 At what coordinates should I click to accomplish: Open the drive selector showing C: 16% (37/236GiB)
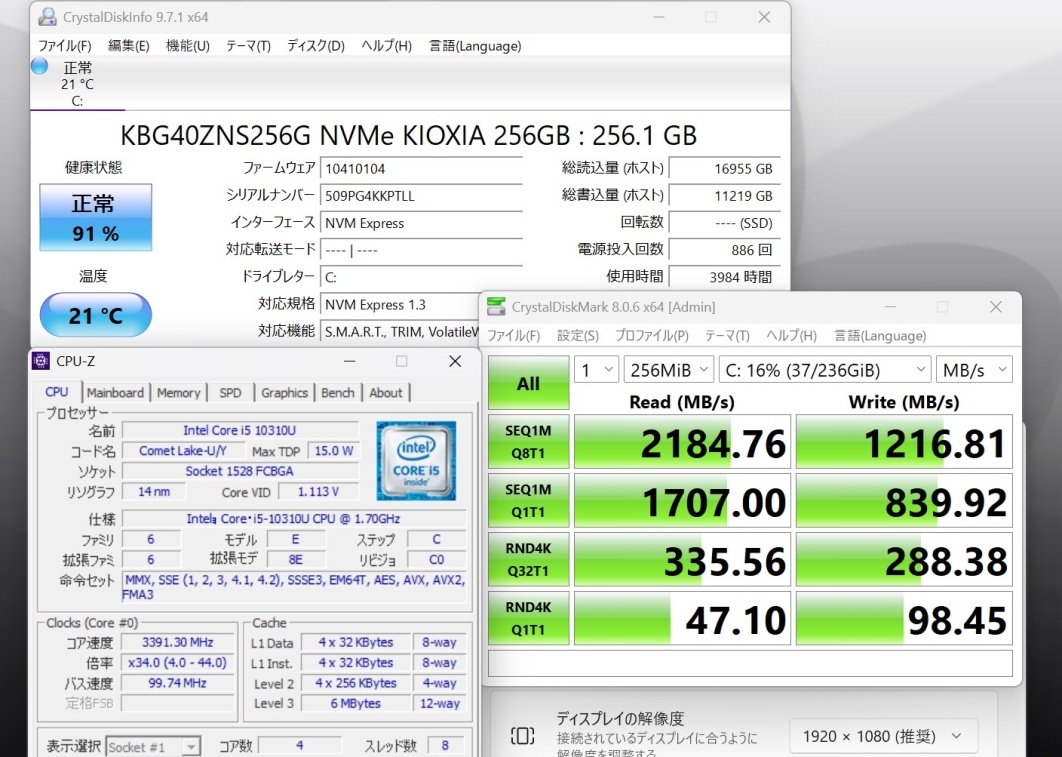[826, 369]
